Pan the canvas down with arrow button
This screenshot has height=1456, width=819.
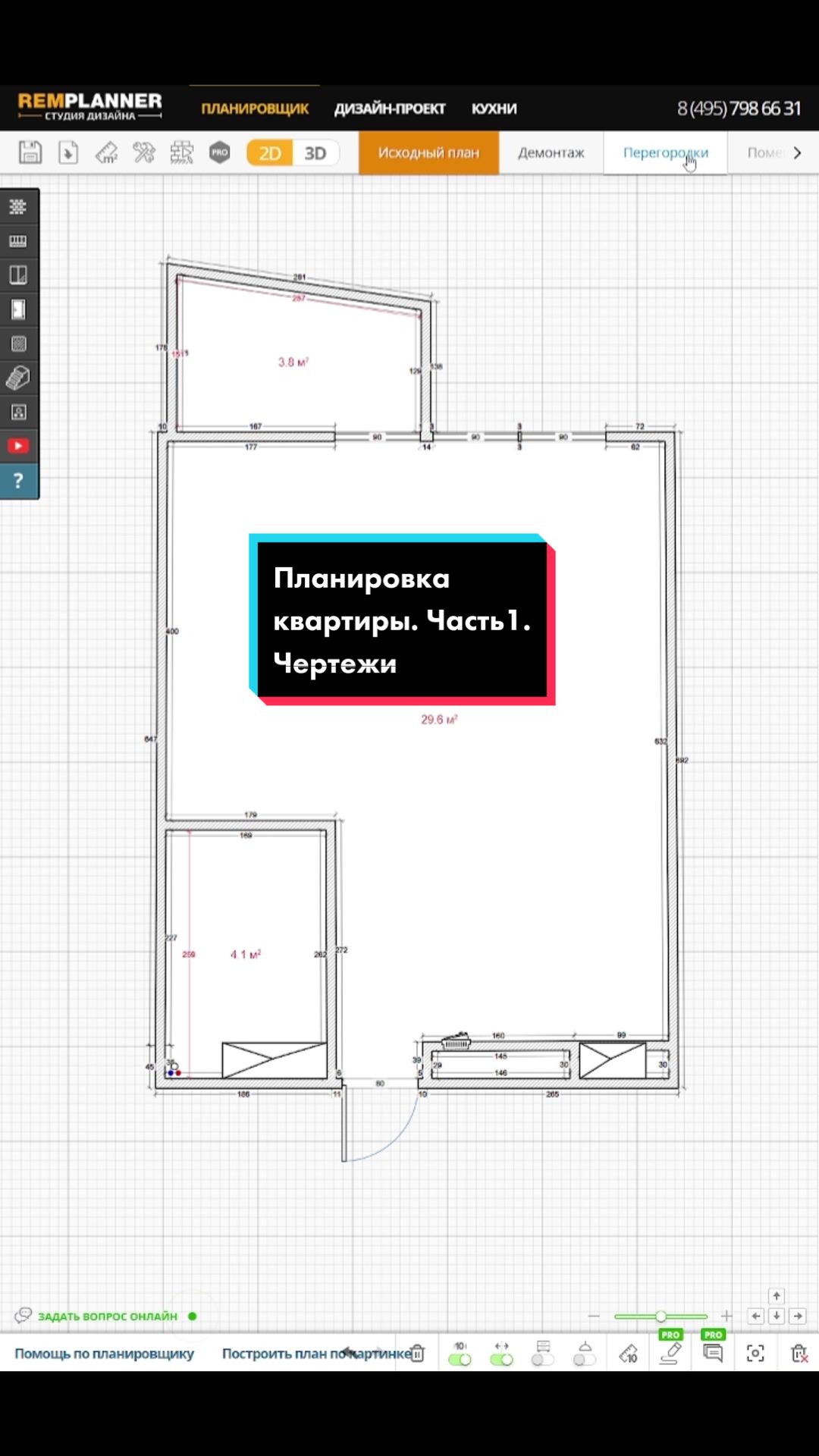tap(777, 1316)
